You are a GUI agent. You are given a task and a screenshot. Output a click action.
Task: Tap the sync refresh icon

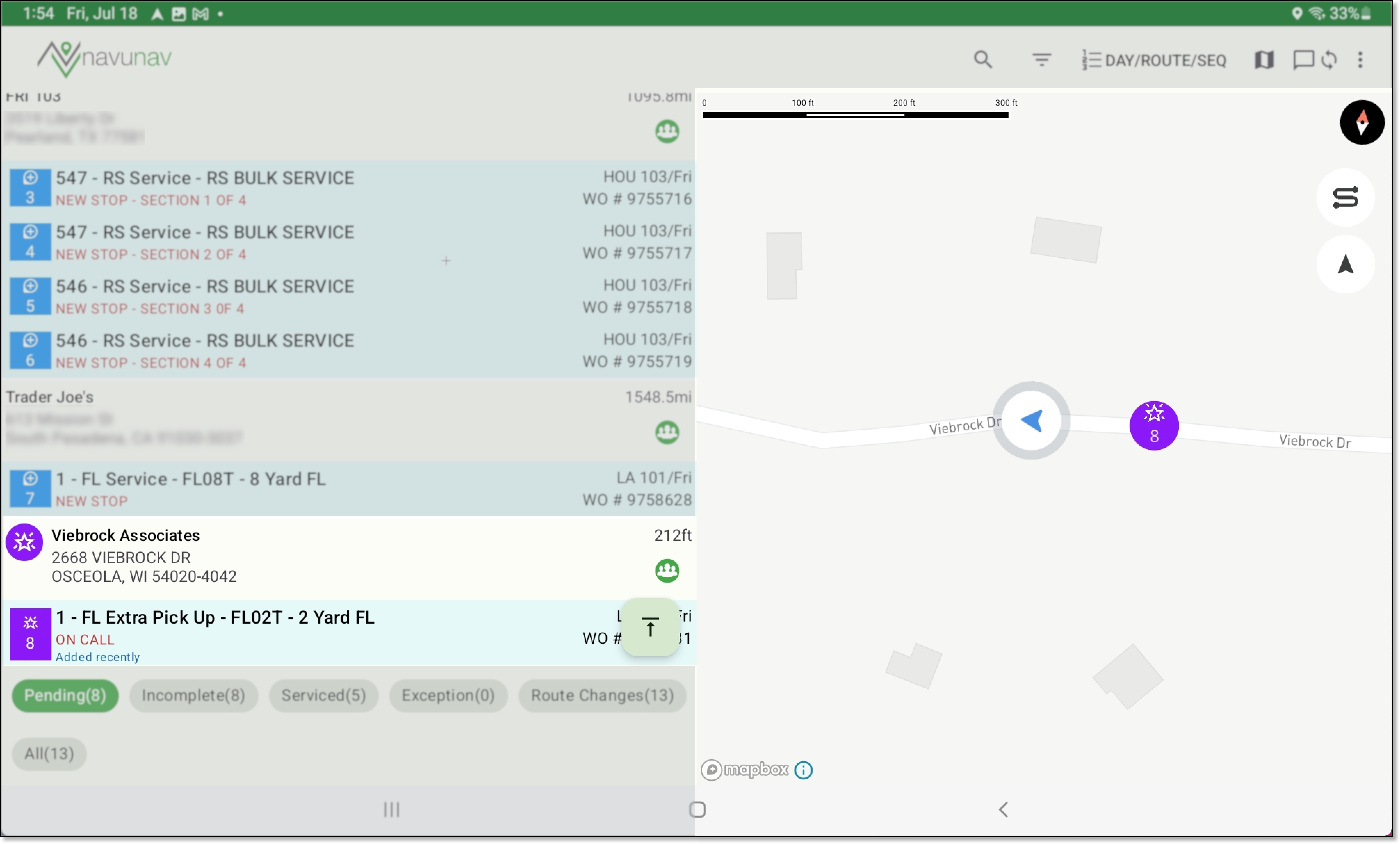pyautogui.click(x=1328, y=60)
